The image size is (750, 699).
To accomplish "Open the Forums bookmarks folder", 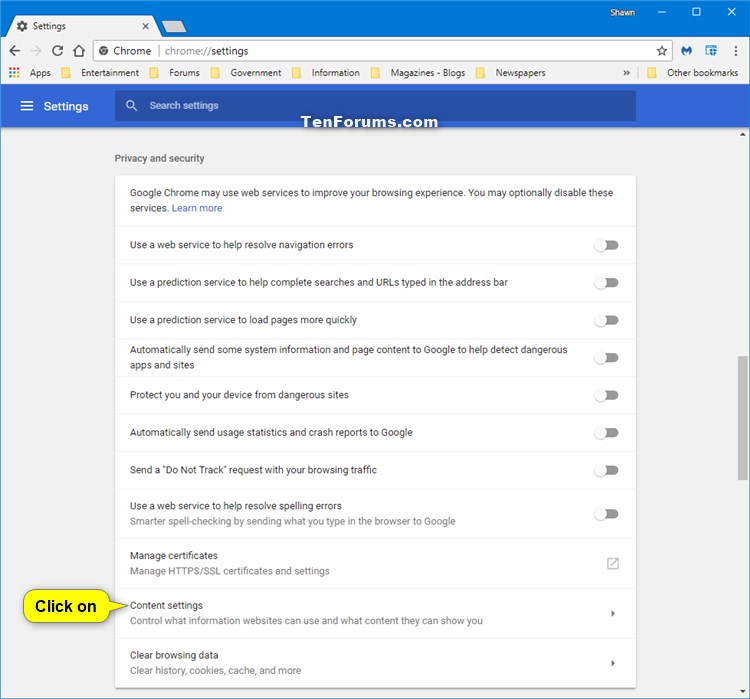I will click(175, 73).
